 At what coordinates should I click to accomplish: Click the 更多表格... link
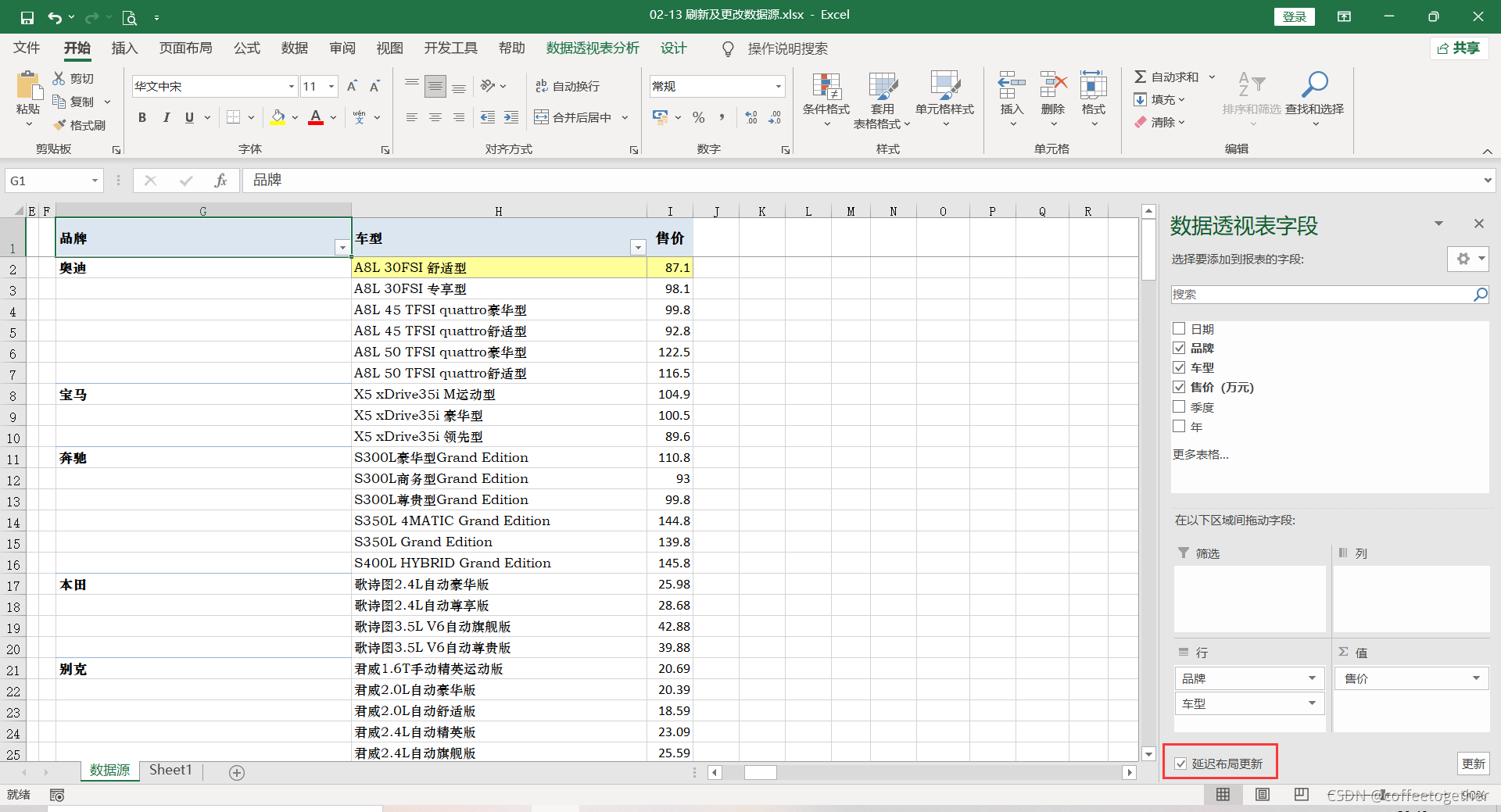click(x=1200, y=454)
